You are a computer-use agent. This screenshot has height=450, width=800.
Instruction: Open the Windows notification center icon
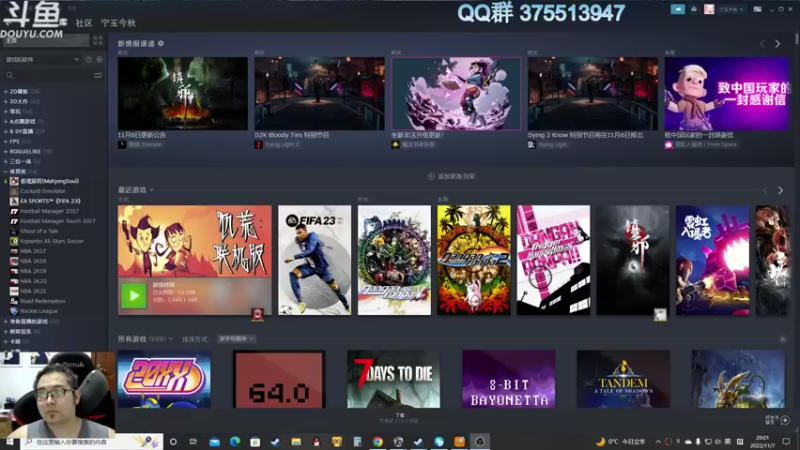(x=786, y=441)
